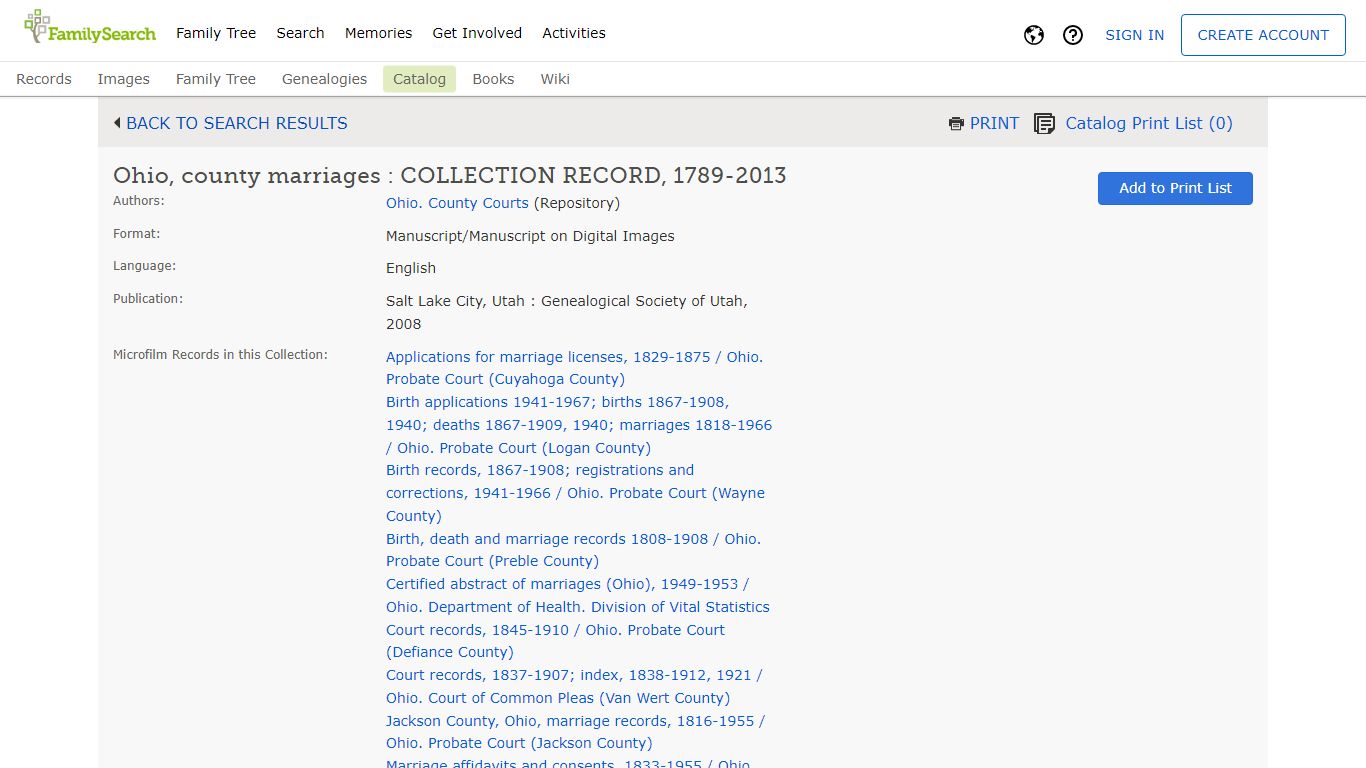Click the FamilySearch tree logo
This screenshot has width=1366, height=768.
(x=90, y=28)
